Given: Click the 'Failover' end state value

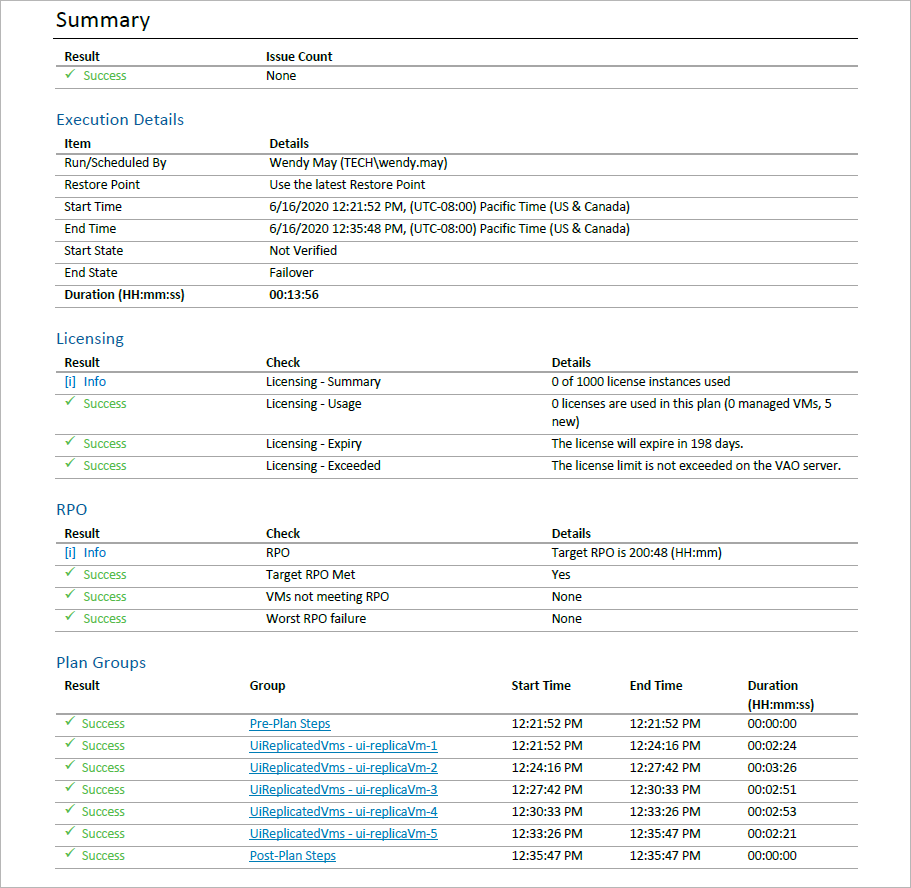Looking at the screenshot, I should (x=292, y=273).
